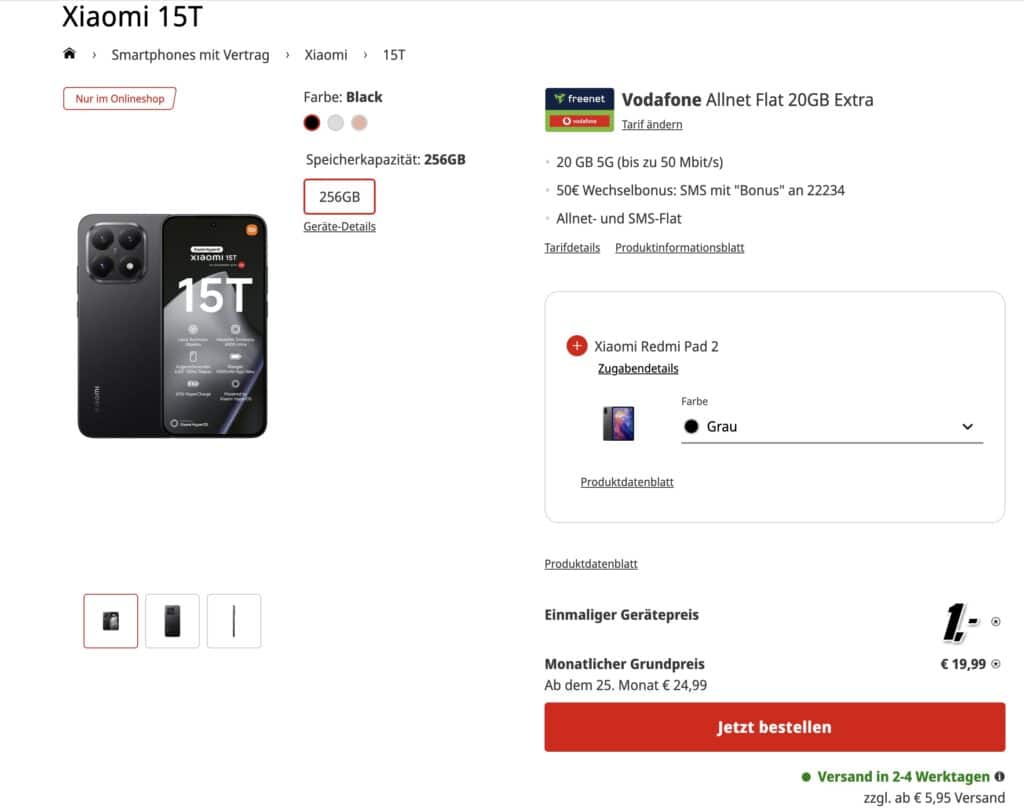Click the dropdown chevron arrow for tablet color
The width and height of the screenshot is (1024, 812).
point(967,427)
